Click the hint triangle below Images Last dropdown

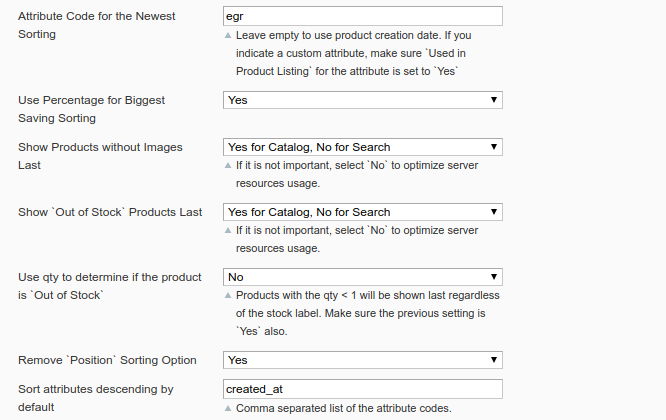click(227, 166)
